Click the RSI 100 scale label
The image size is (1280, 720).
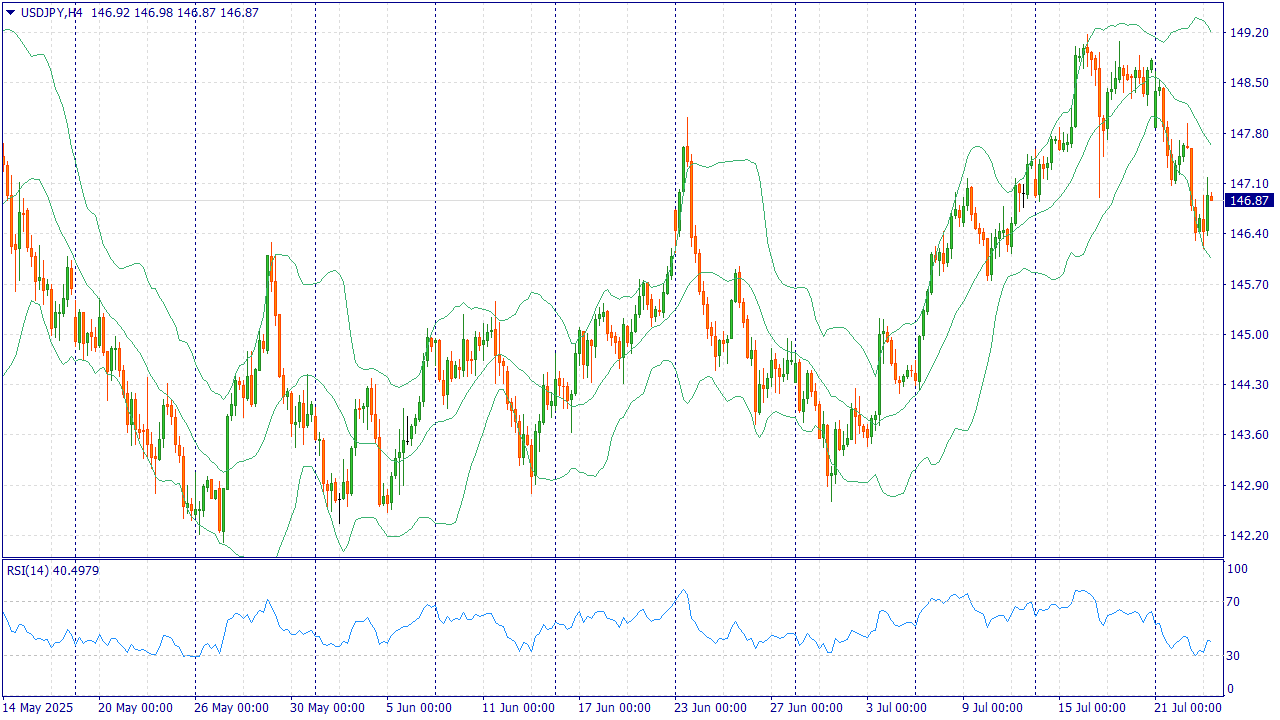(1238, 569)
